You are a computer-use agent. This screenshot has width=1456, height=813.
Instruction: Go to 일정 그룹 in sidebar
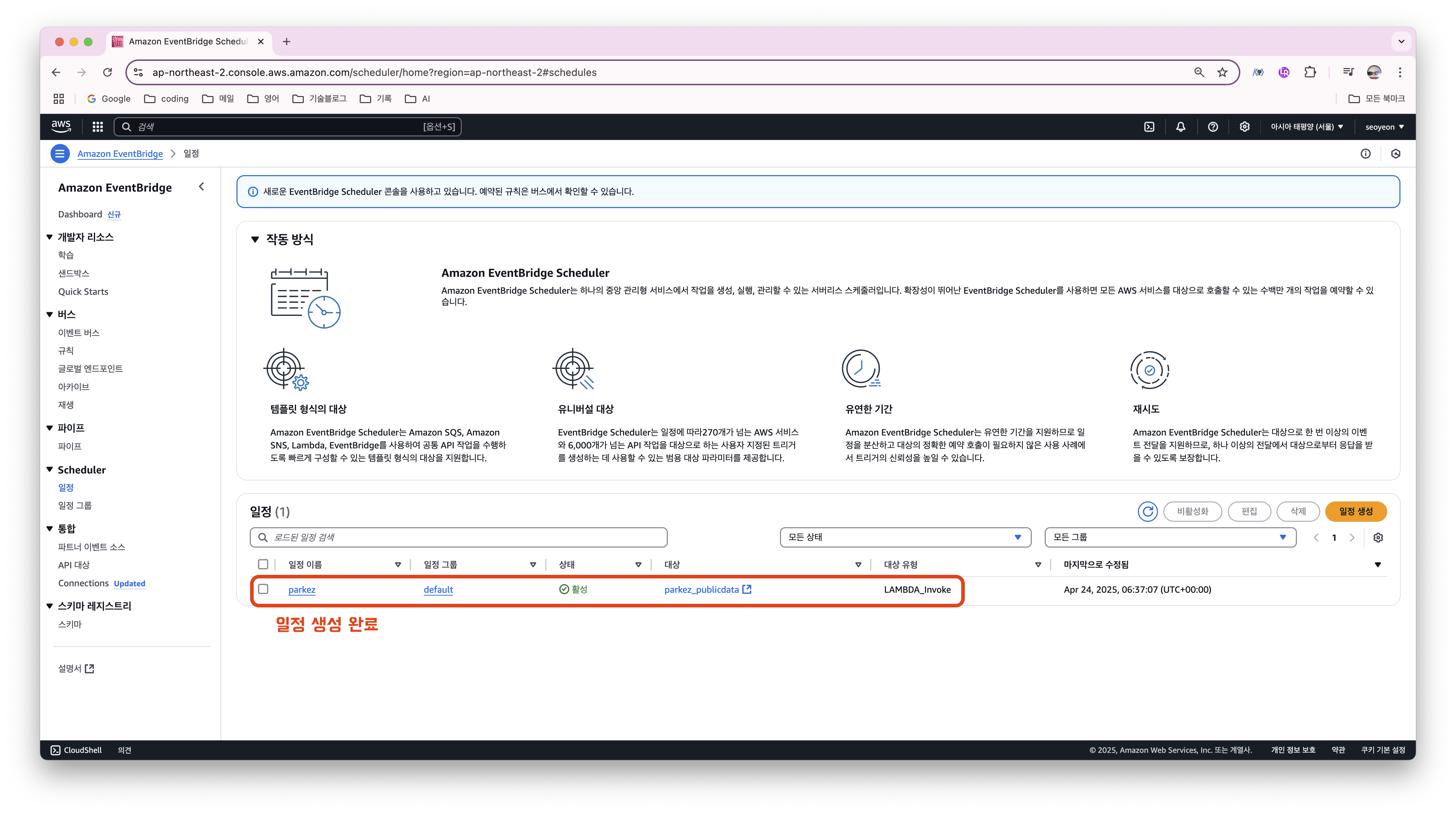(75, 505)
